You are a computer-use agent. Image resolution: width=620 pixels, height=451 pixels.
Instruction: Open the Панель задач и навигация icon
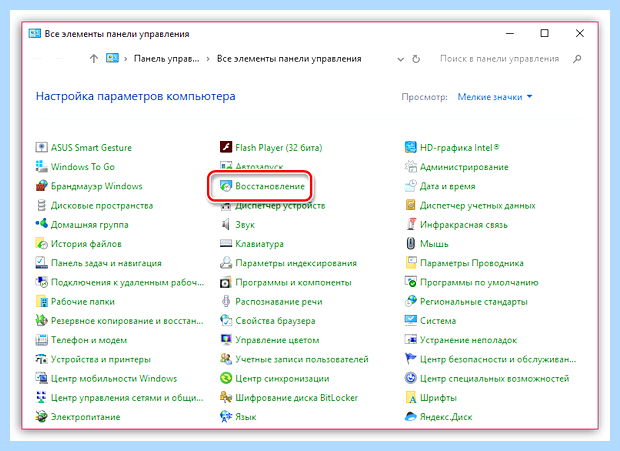[x=41, y=263]
